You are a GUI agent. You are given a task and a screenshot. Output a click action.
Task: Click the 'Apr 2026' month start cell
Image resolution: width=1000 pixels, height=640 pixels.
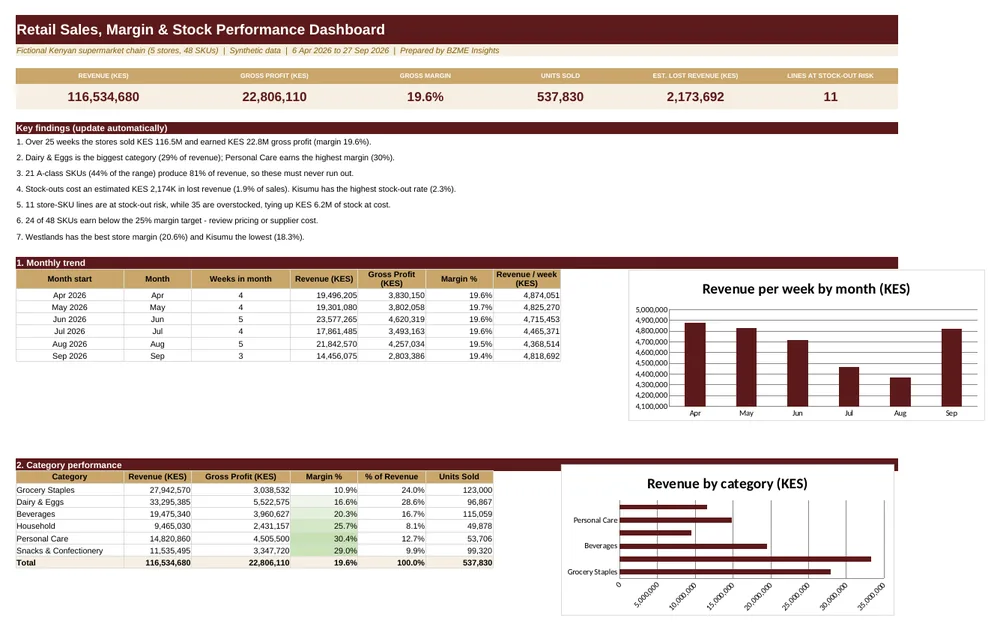(x=70, y=295)
